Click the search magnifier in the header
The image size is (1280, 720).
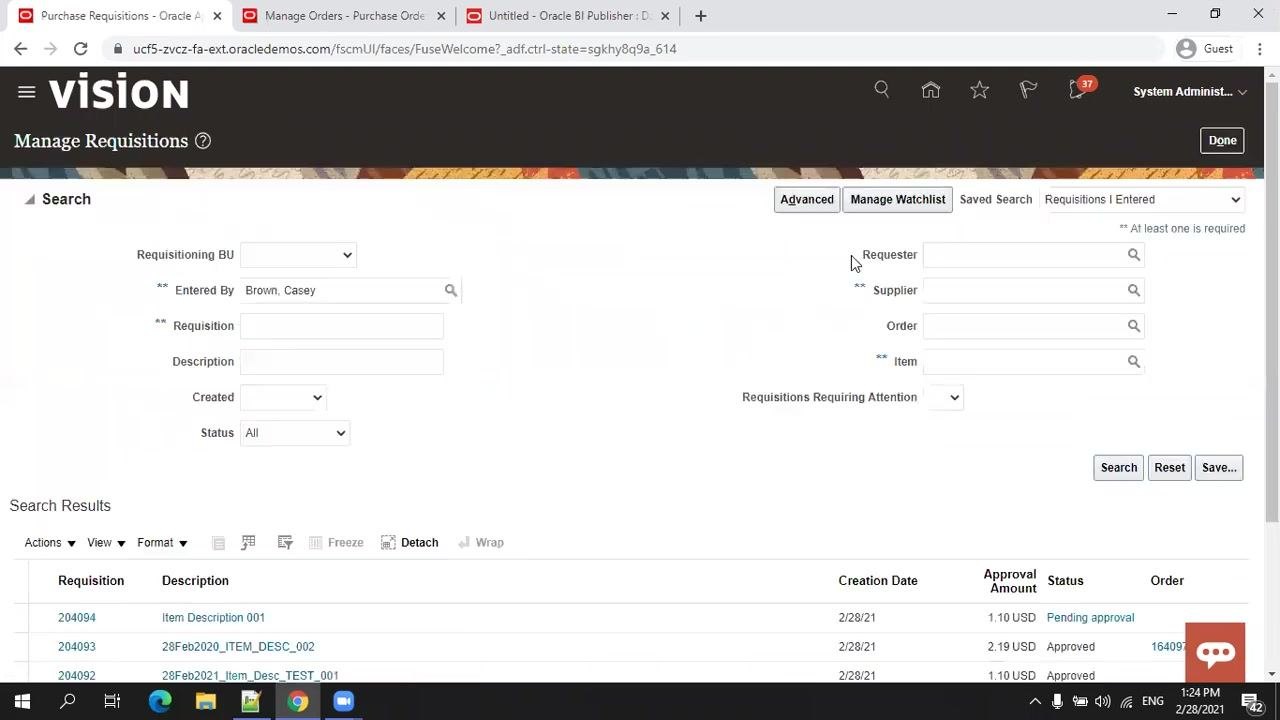pyautogui.click(x=881, y=90)
